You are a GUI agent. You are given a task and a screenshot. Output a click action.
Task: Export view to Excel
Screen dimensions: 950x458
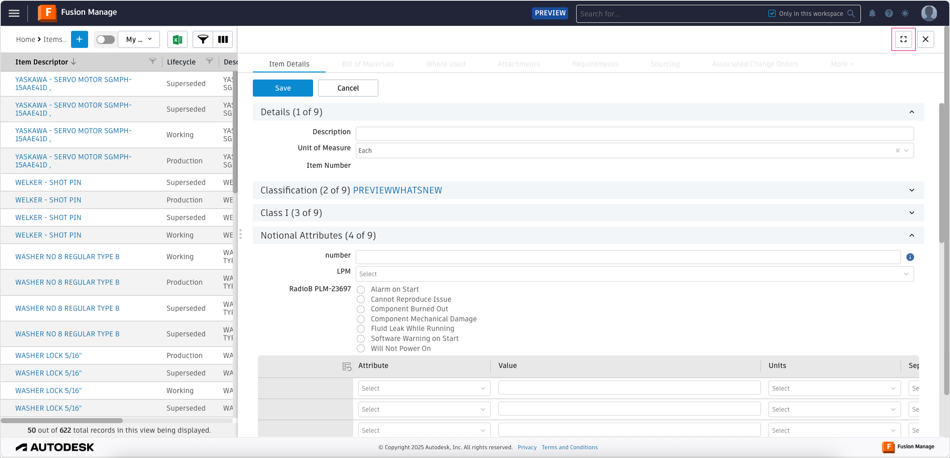[x=177, y=39]
